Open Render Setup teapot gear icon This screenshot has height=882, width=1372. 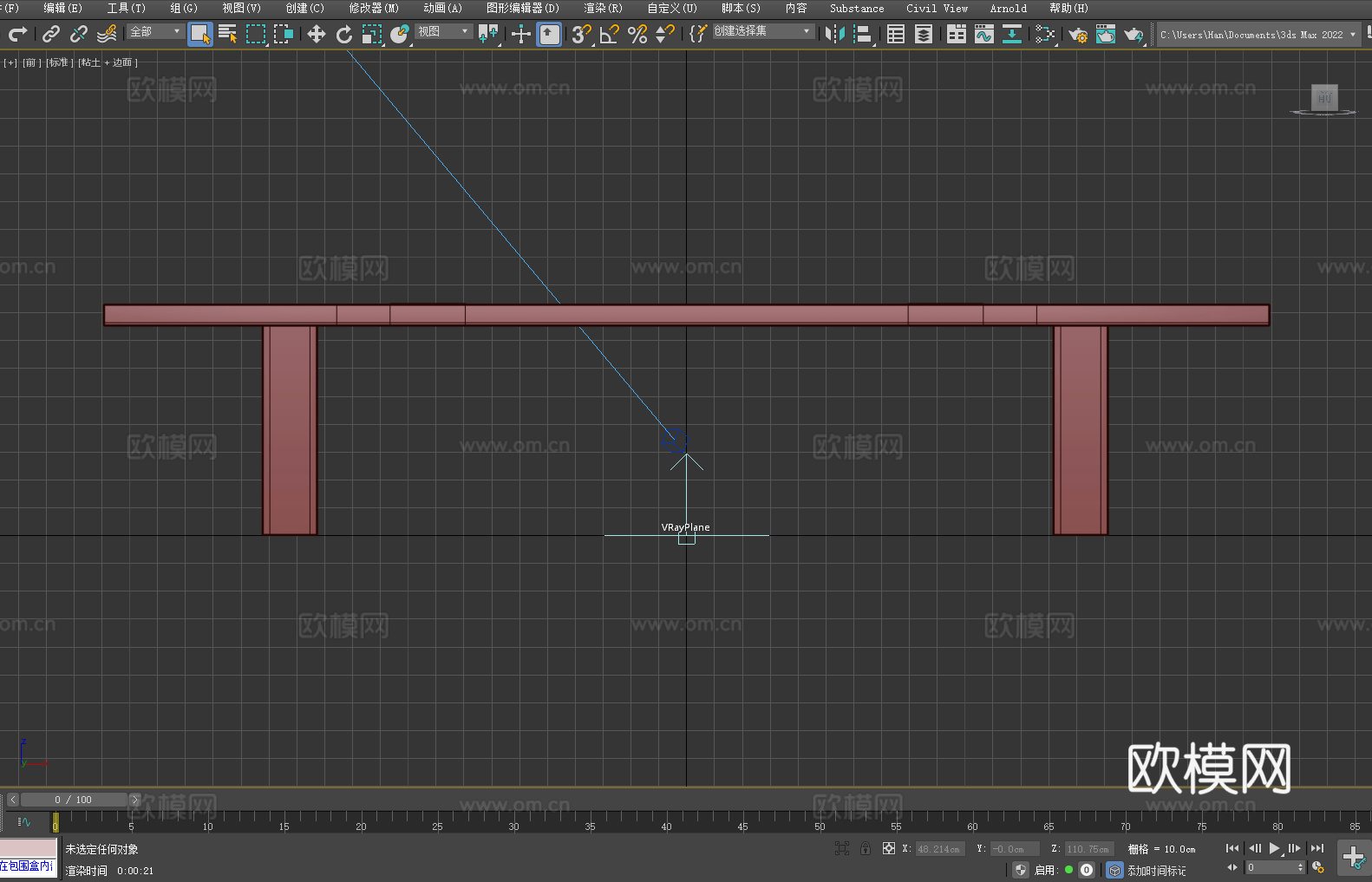click(x=1078, y=34)
